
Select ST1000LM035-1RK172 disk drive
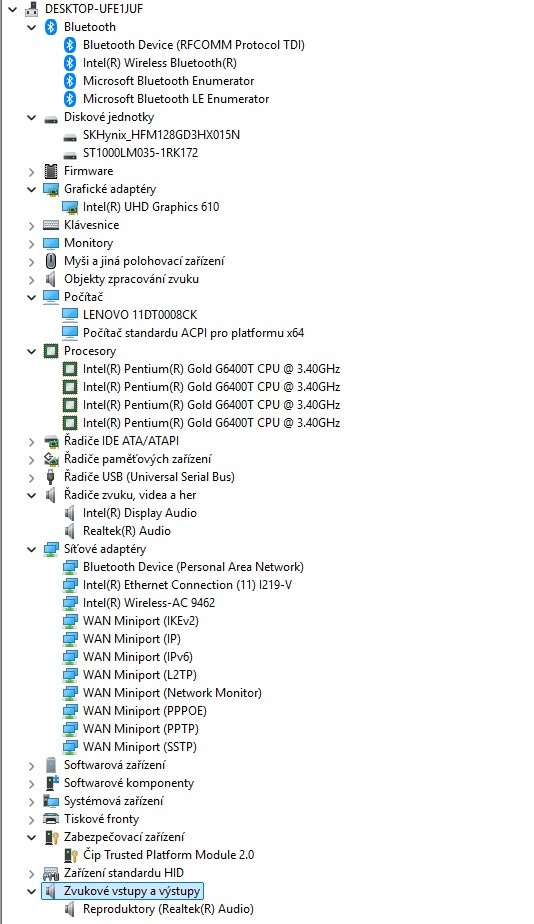(x=140, y=153)
